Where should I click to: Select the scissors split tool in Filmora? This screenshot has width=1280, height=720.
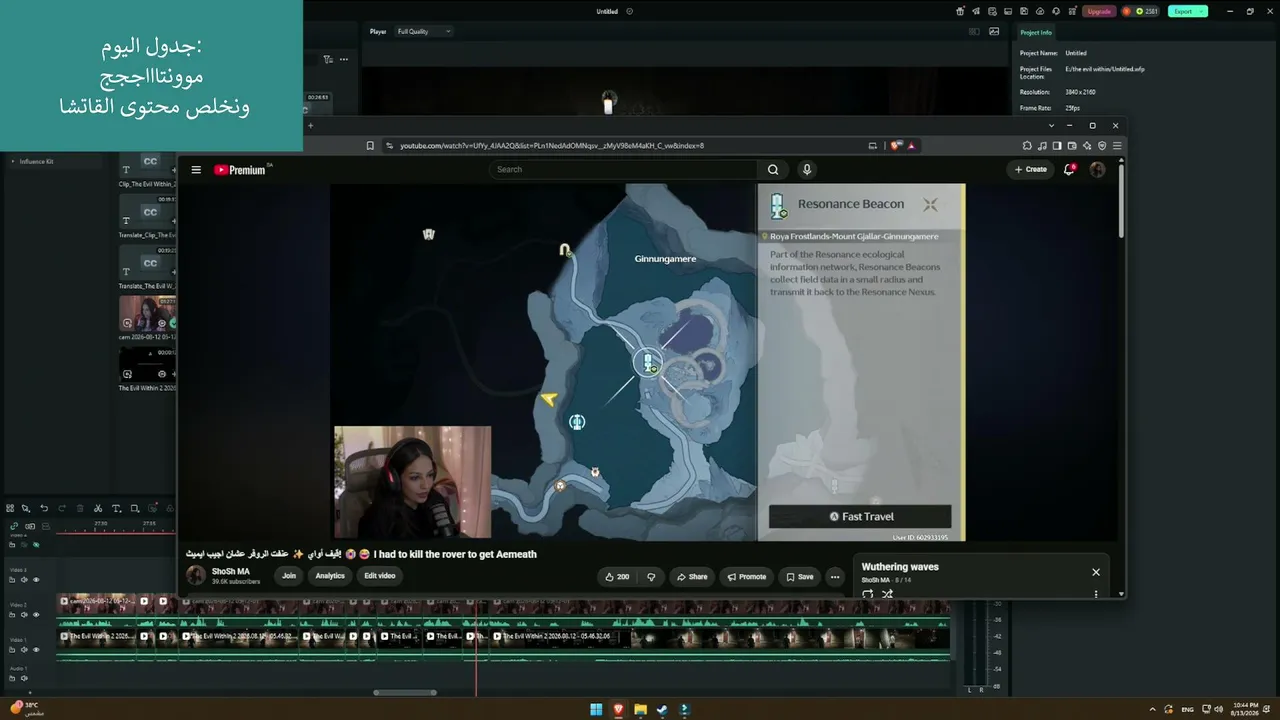[x=98, y=508]
